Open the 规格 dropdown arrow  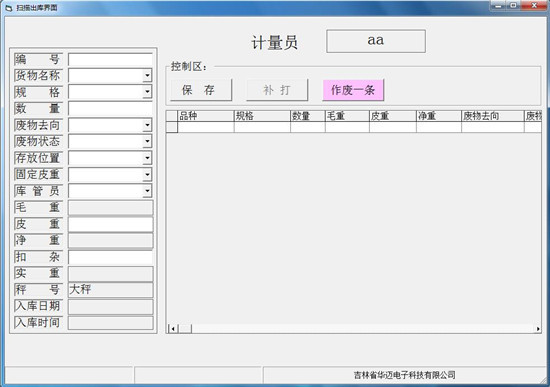tap(147, 92)
